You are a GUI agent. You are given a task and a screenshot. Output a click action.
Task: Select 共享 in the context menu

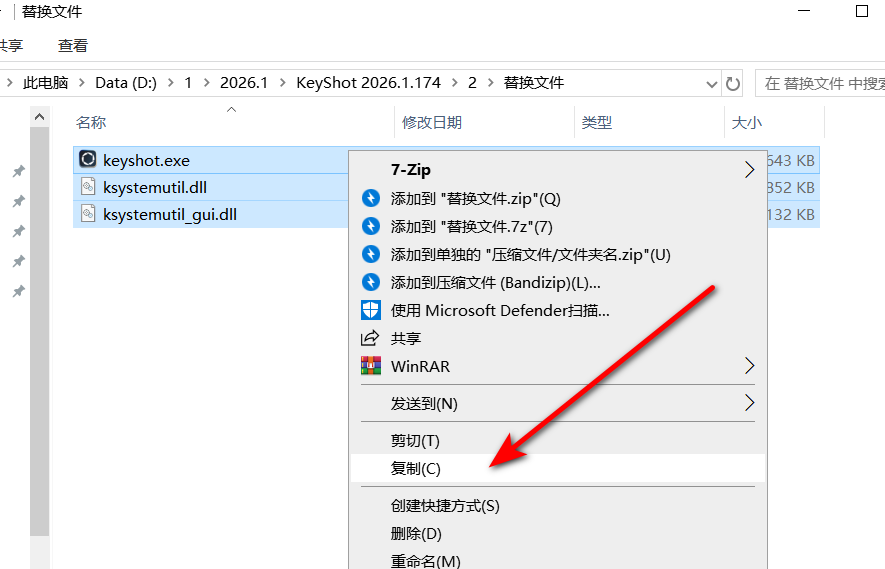pyautogui.click(x=558, y=338)
